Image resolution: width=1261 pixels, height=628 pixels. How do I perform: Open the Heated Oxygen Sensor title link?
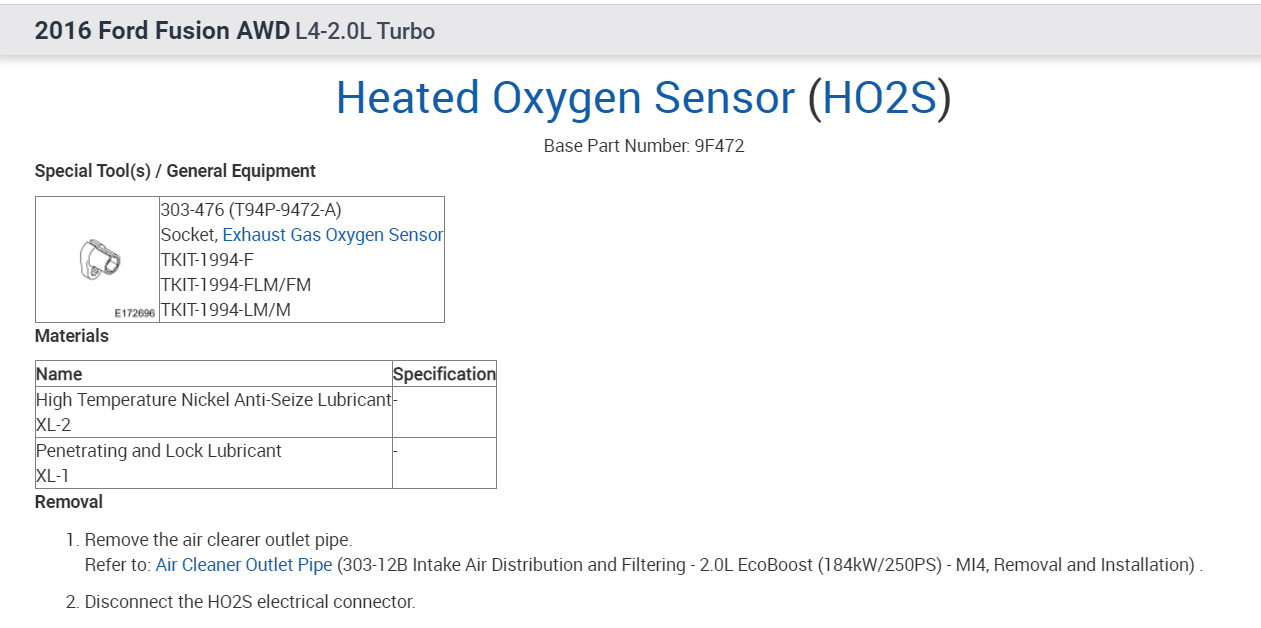pyautogui.click(x=565, y=98)
